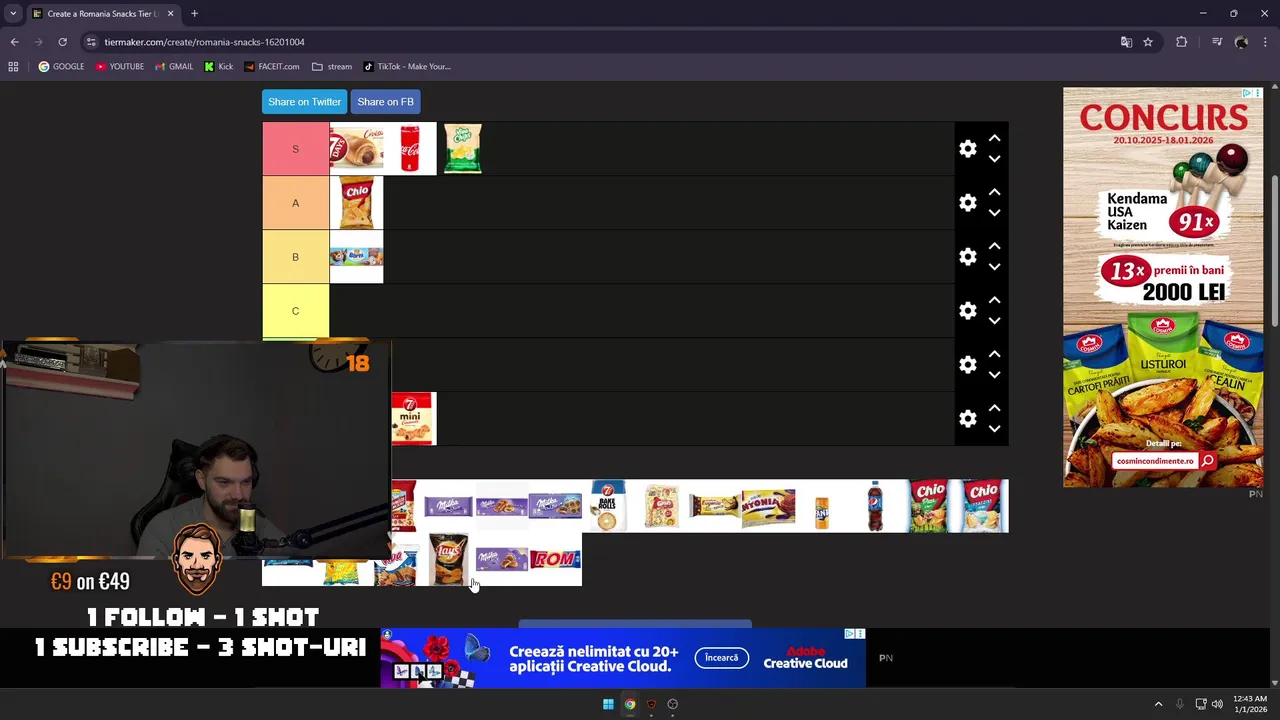Open settings gear for the C tier row
Viewport: 1280px width, 720px height.
pos(967,310)
